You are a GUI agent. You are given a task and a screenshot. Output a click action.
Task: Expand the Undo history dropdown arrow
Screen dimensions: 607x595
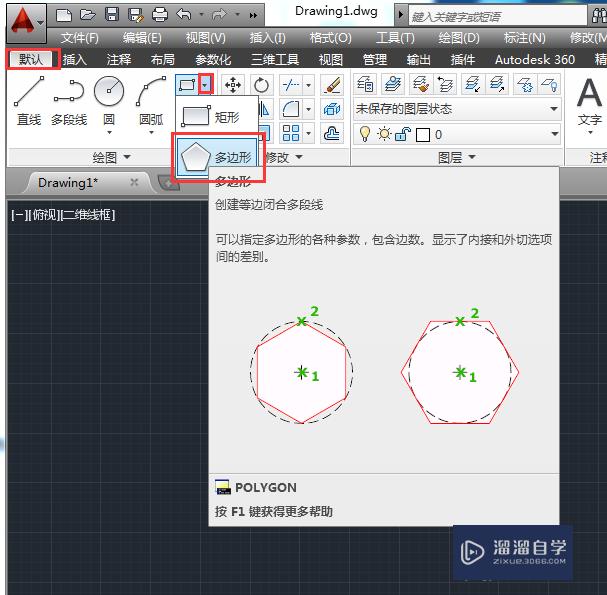[201, 15]
